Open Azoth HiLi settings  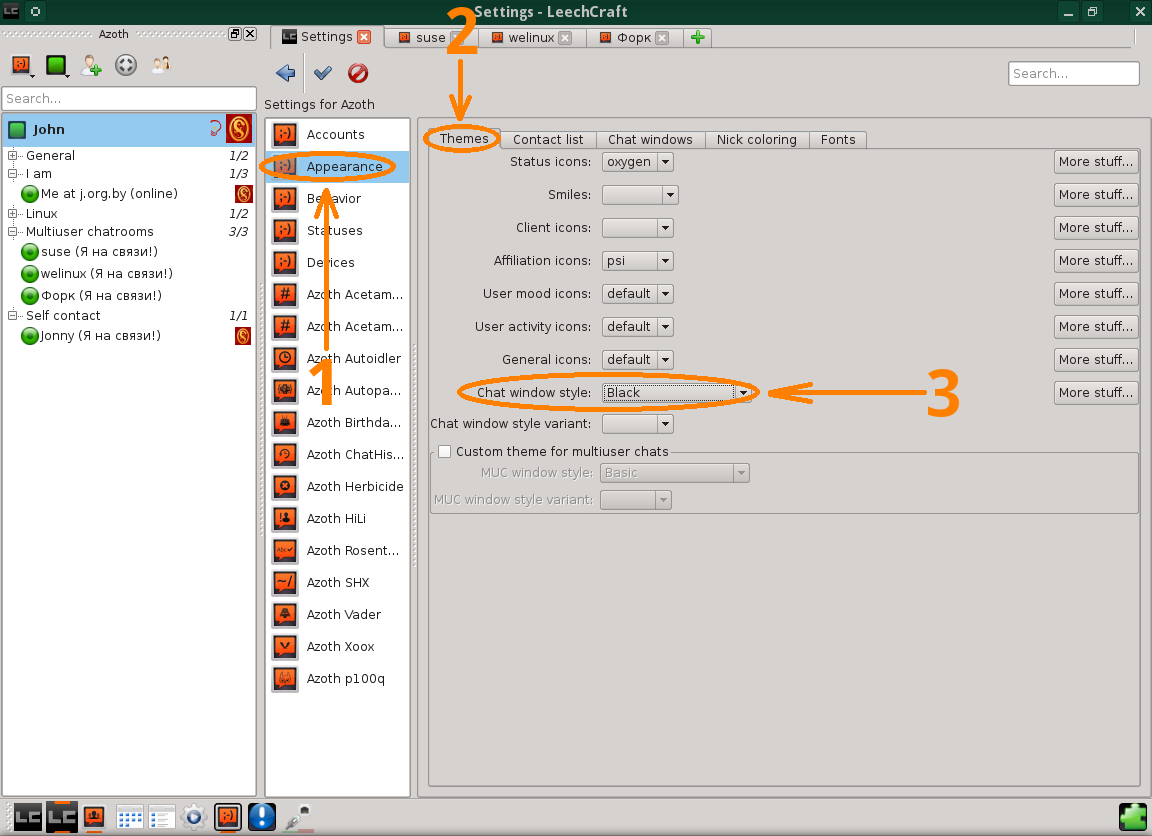click(337, 519)
